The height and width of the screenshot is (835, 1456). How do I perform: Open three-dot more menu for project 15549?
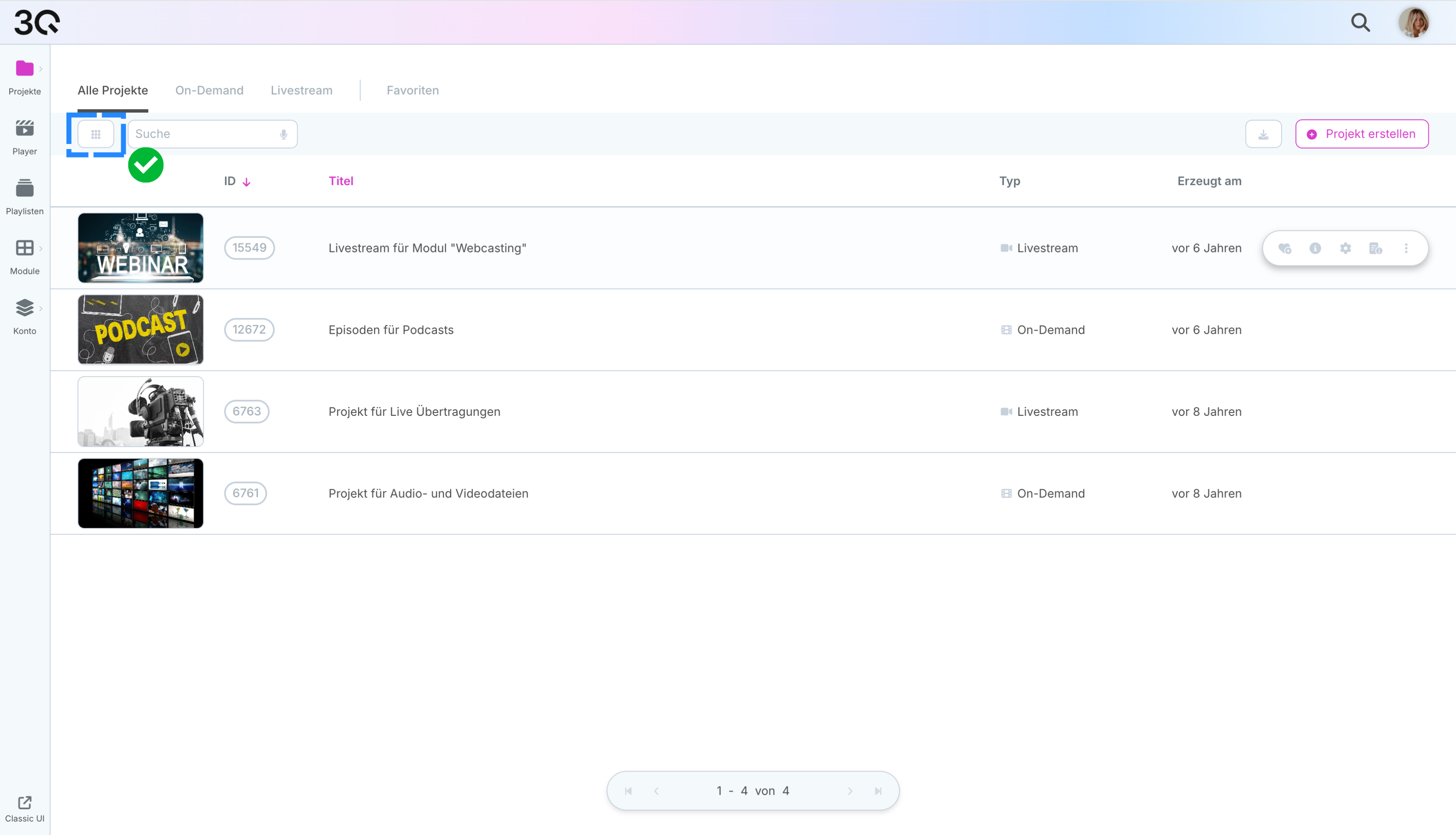[x=1406, y=248]
